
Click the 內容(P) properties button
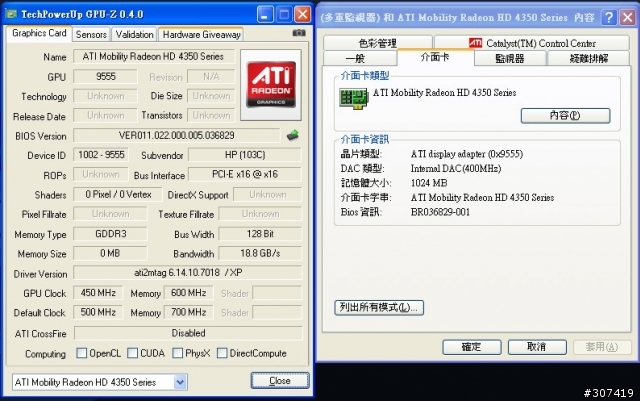click(x=565, y=116)
